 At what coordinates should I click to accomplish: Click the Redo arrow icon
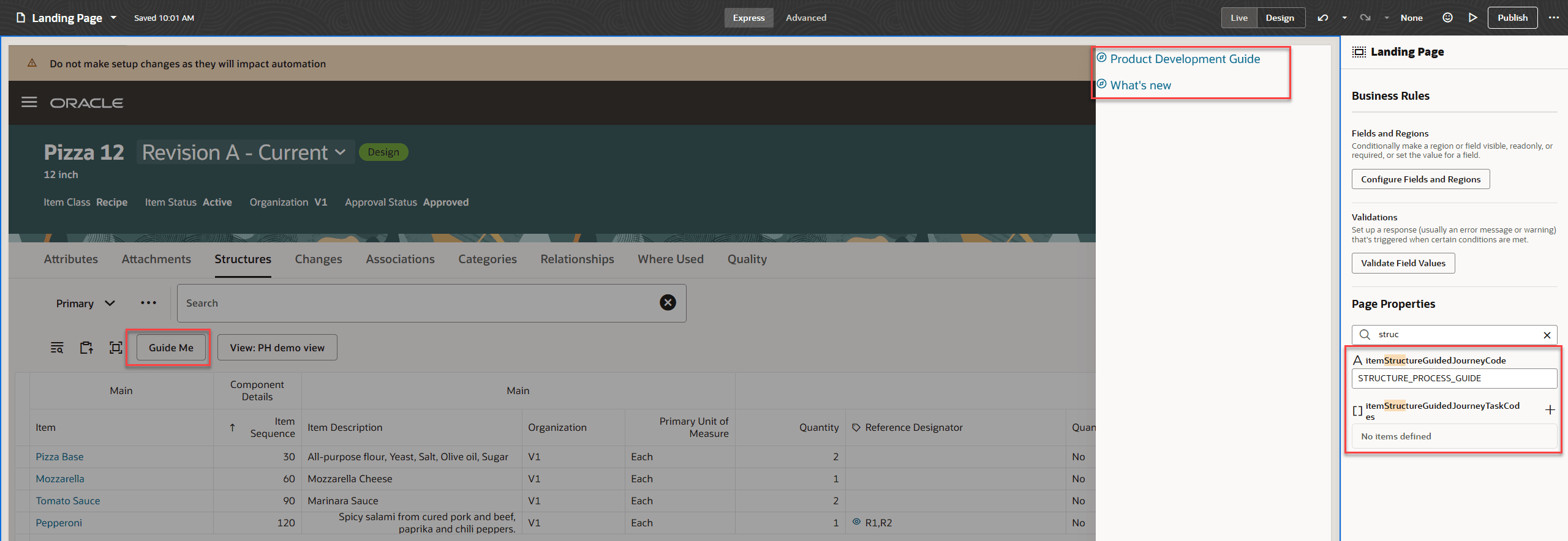tap(1365, 18)
